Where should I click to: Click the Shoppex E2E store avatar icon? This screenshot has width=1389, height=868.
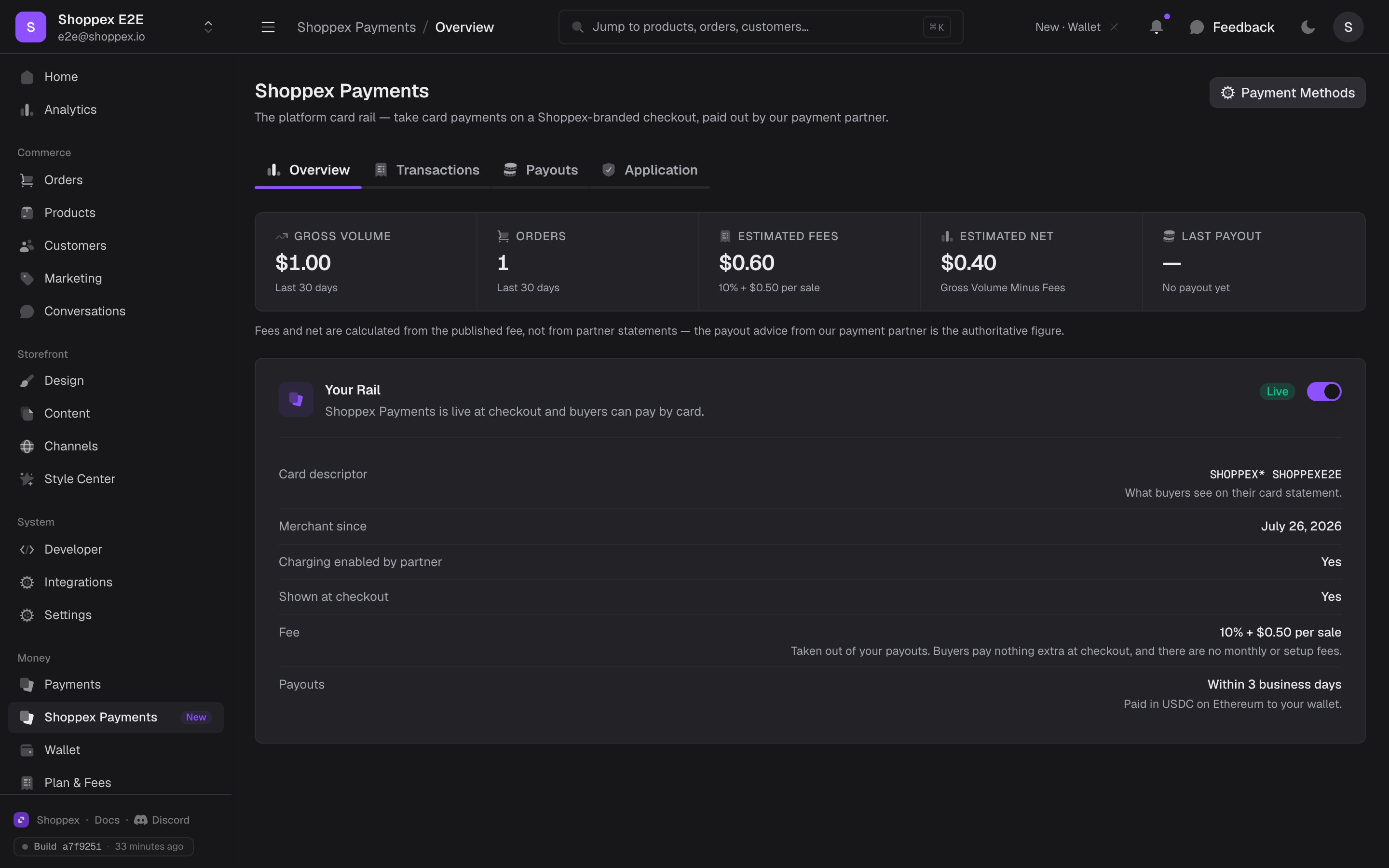point(30,27)
